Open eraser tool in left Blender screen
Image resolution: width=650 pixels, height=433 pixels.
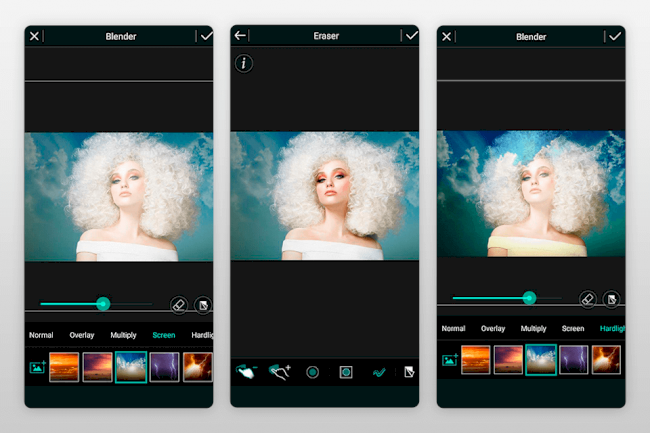179,305
